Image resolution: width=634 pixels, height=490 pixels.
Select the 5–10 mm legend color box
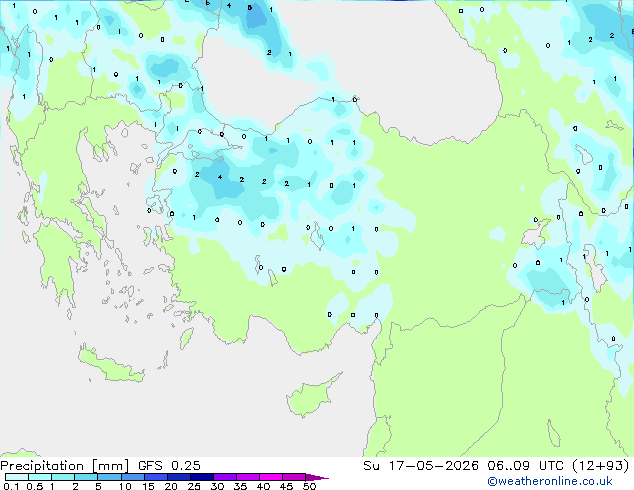(109, 477)
